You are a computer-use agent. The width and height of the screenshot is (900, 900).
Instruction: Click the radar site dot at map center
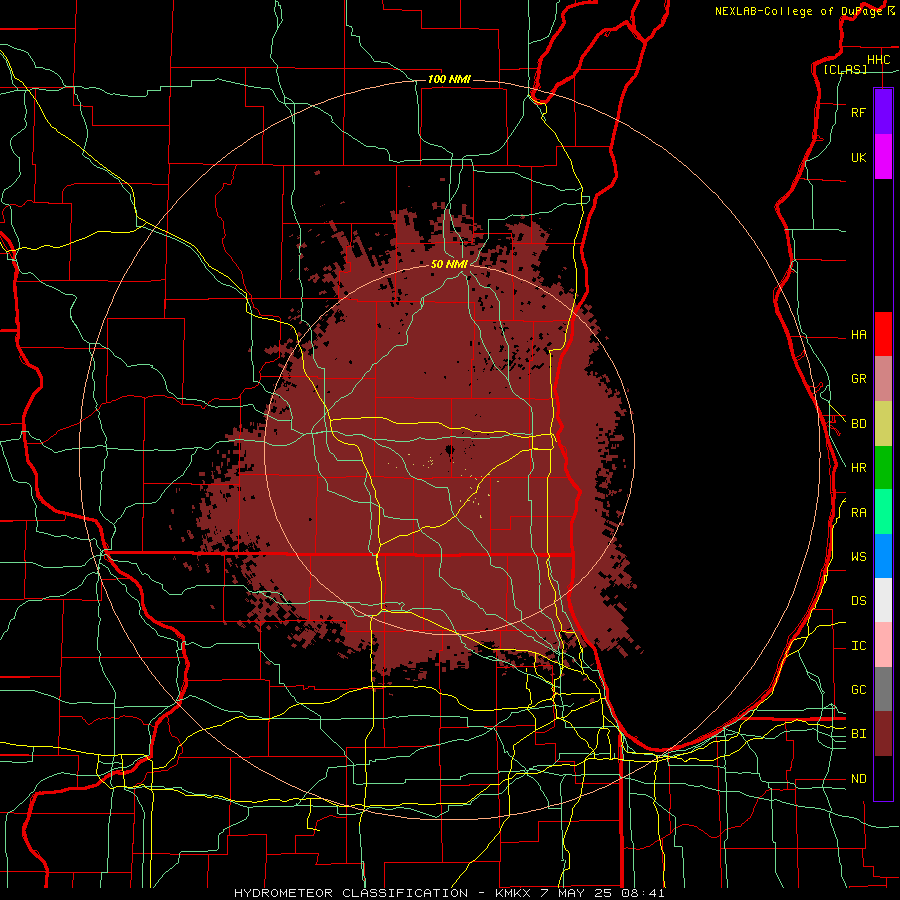pyautogui.click(x=449, y=451)
